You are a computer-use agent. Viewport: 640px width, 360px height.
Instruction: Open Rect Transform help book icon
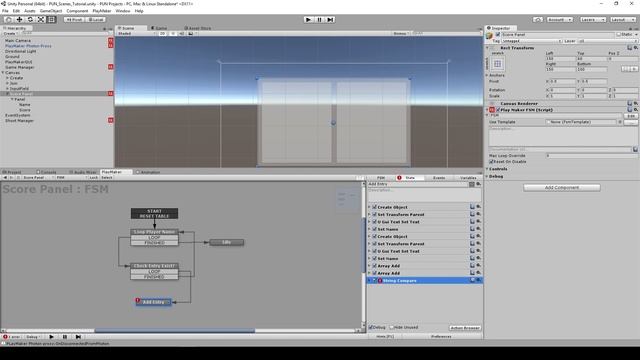click(x=630, y=48)
